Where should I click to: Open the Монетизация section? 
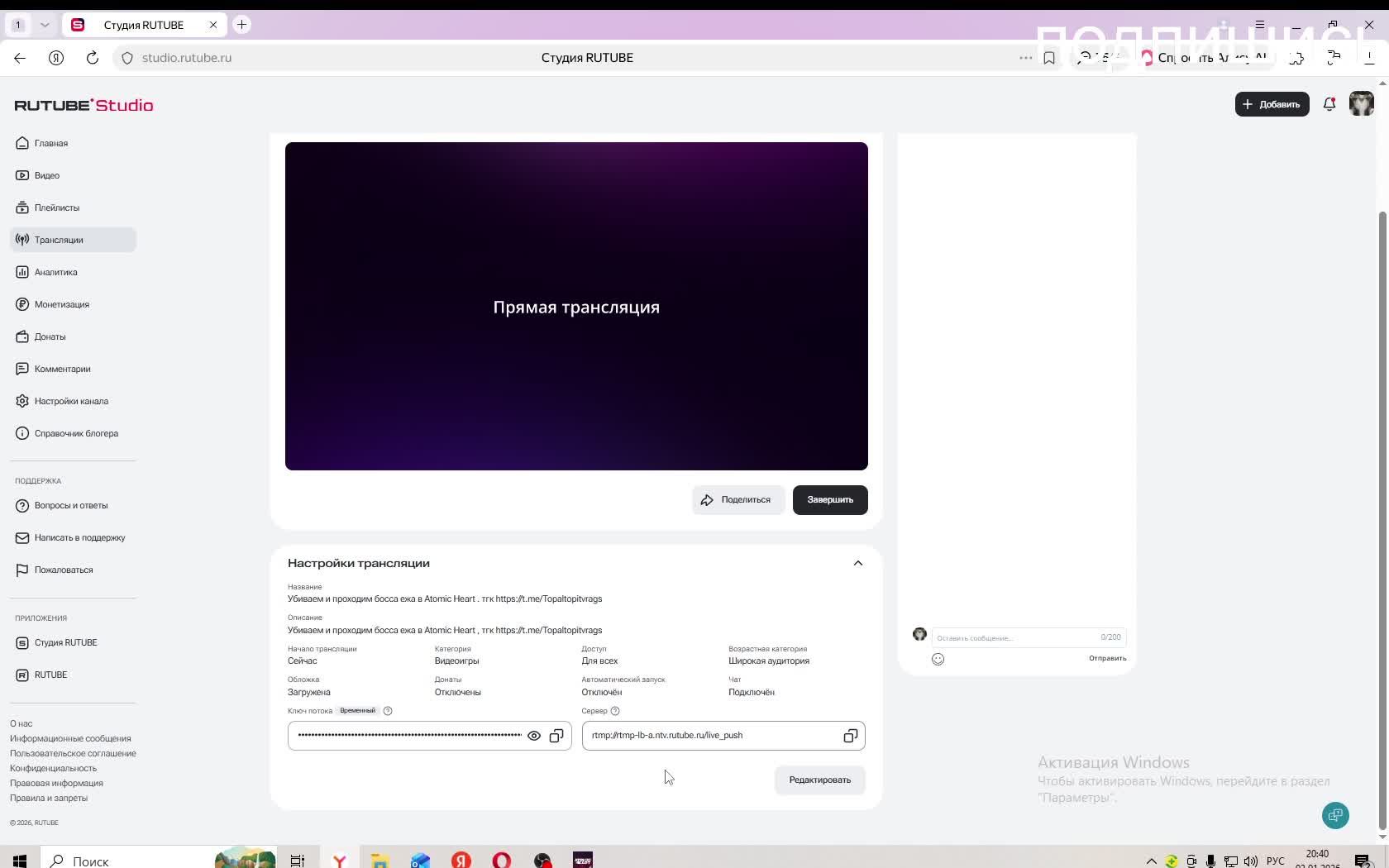point(73,304)
